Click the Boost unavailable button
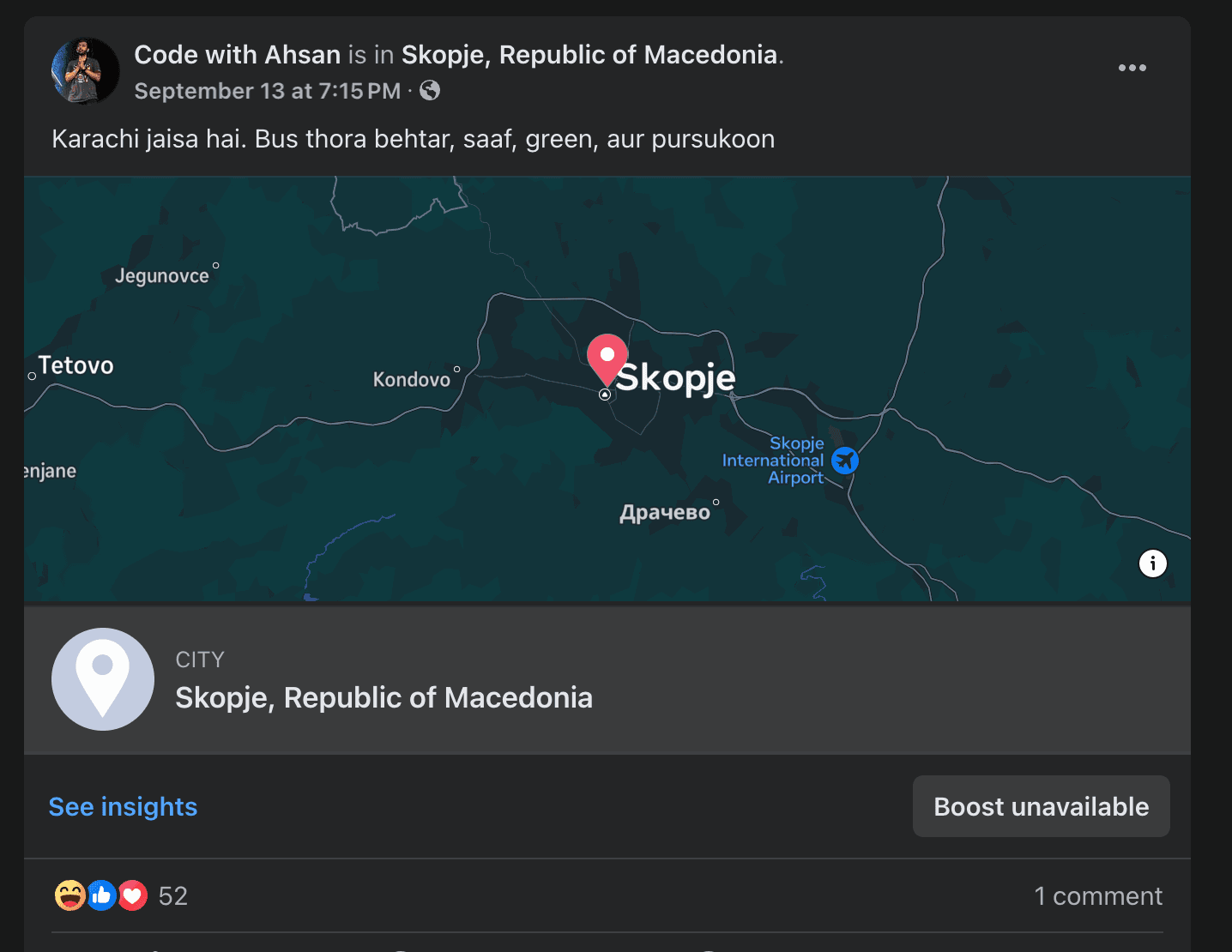The image size is (1232, 952). (x=1041, y=806)
